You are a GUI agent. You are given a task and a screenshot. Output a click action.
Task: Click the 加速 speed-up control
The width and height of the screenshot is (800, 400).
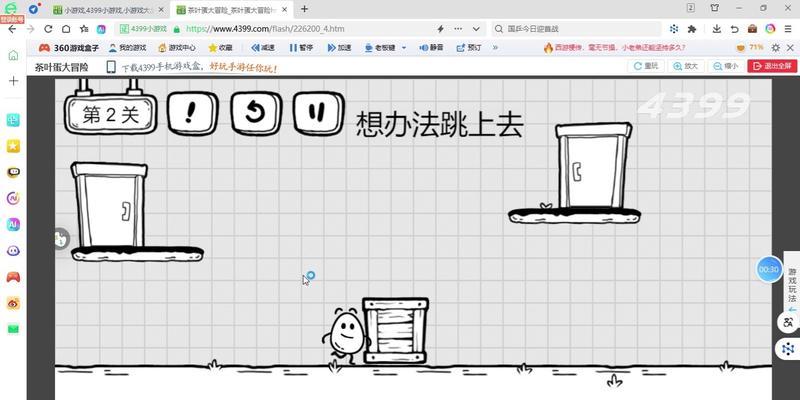click(339, 47)
